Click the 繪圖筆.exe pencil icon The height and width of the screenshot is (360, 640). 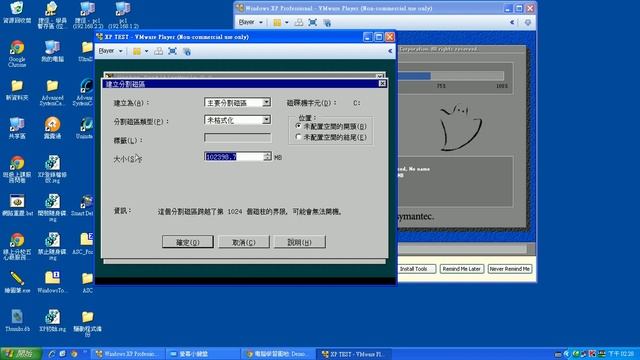pos(17,282)
